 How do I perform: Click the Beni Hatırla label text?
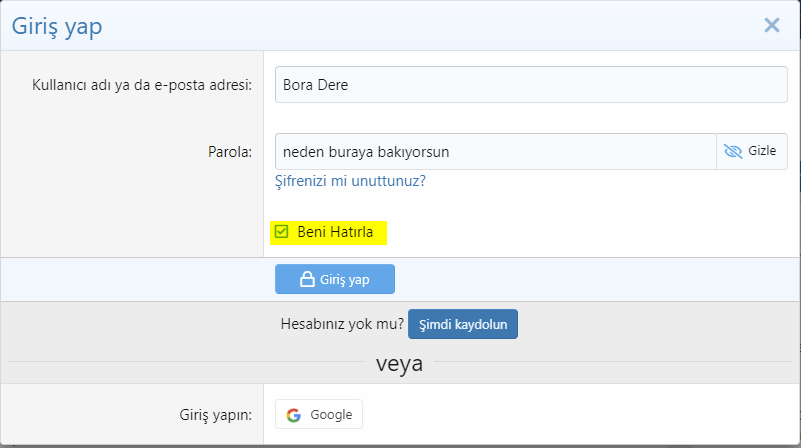coord(335,232)
